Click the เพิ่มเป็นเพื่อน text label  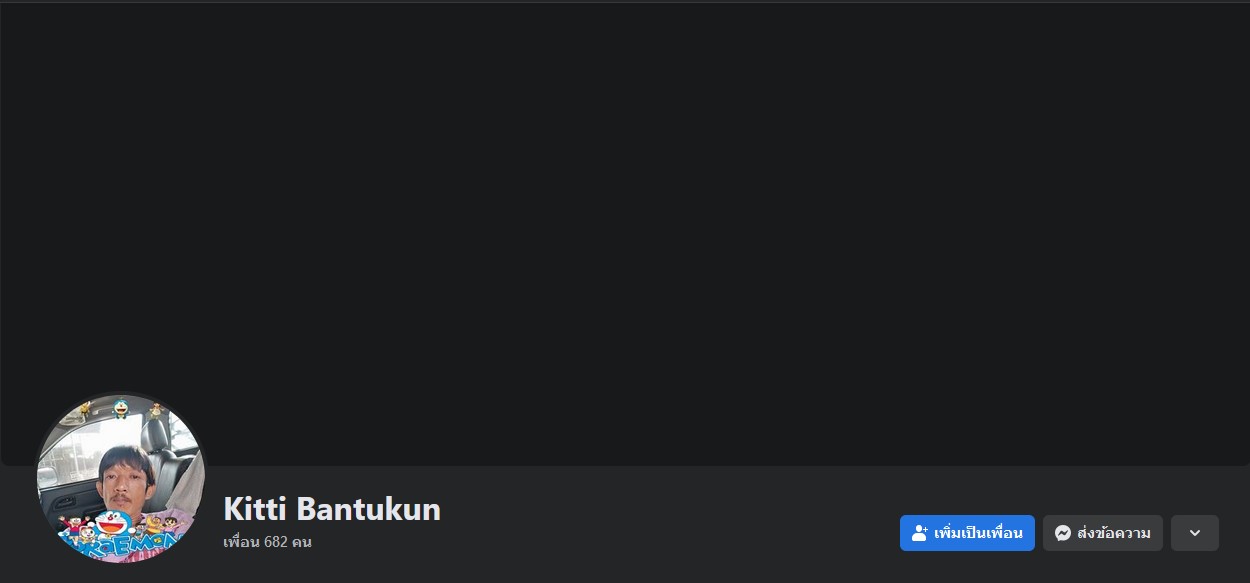[x=978, y=533]
